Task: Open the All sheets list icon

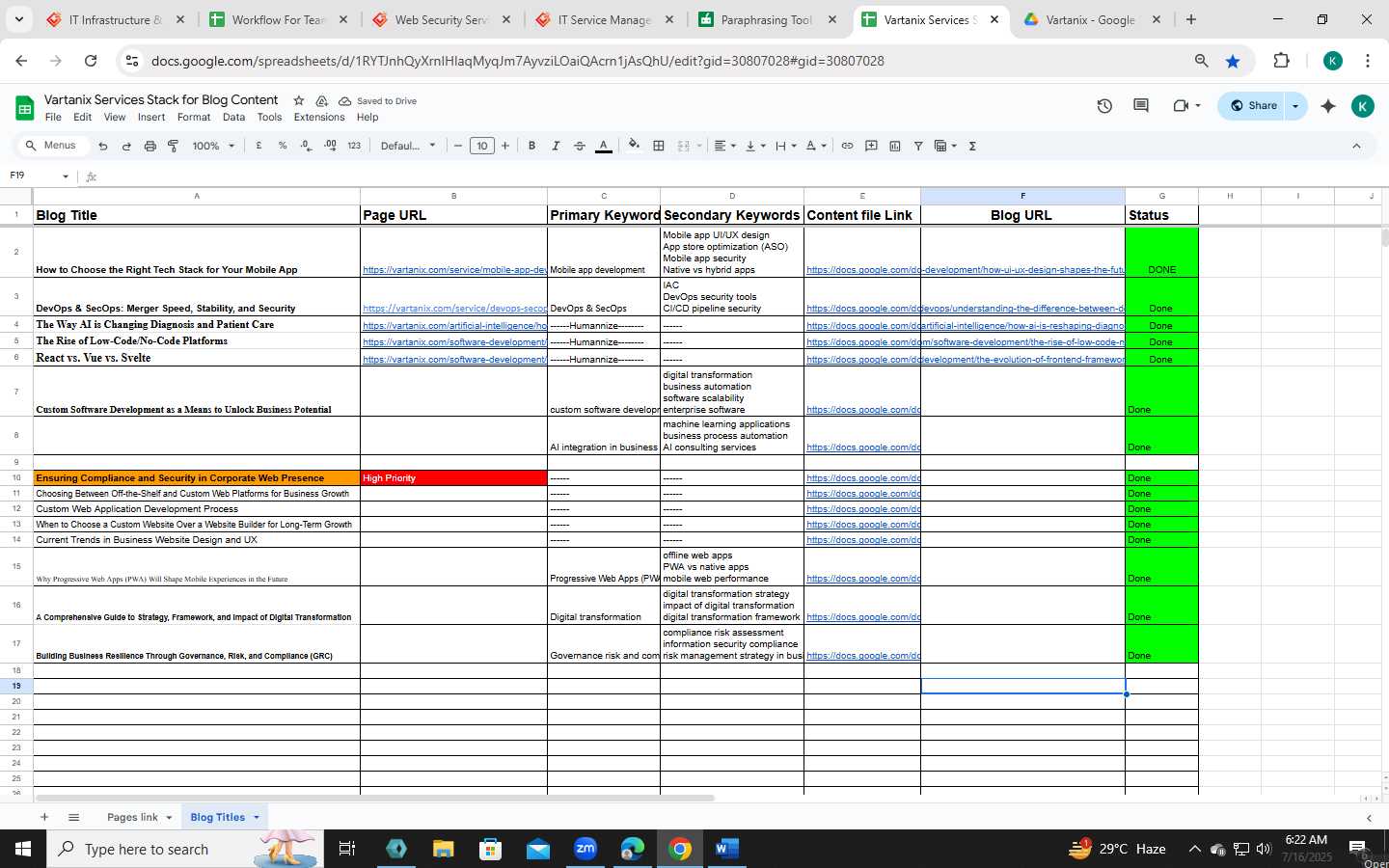Action: coord(73,817)
